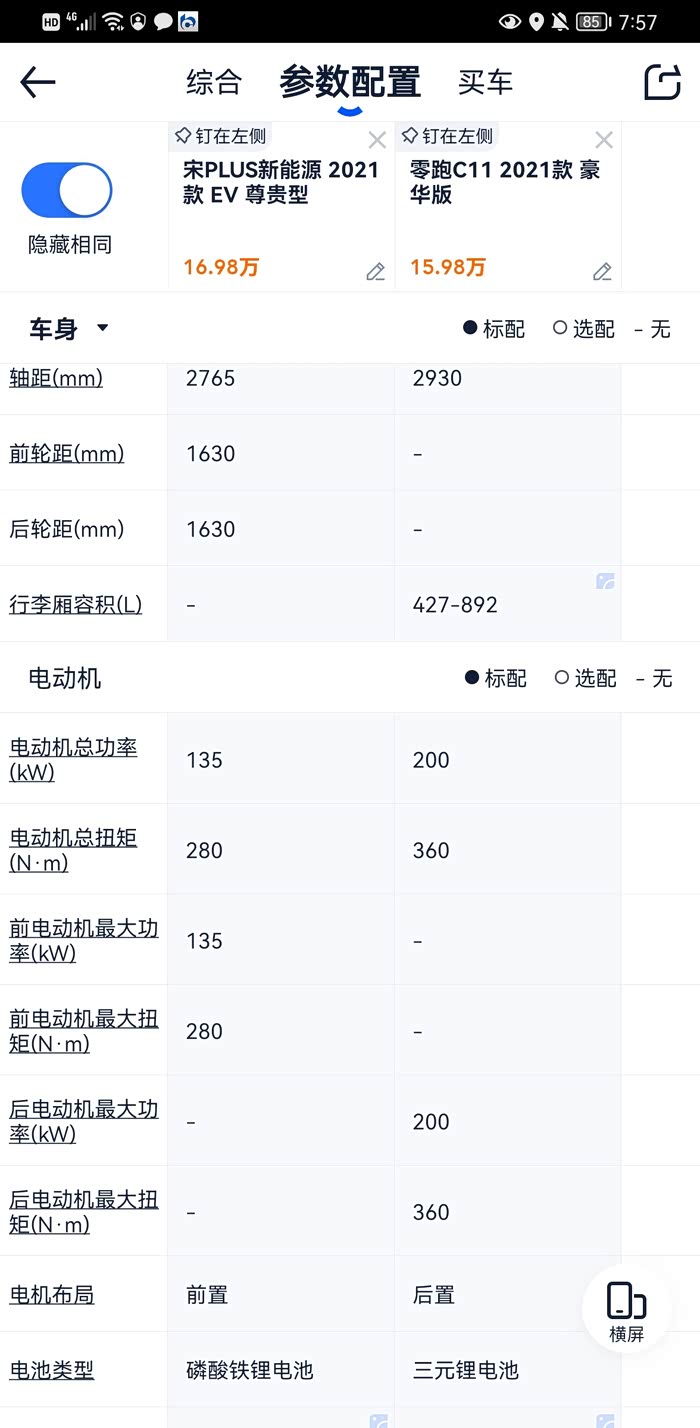Remove 零跑C11 column with X icon

click(x=604, y=140)
